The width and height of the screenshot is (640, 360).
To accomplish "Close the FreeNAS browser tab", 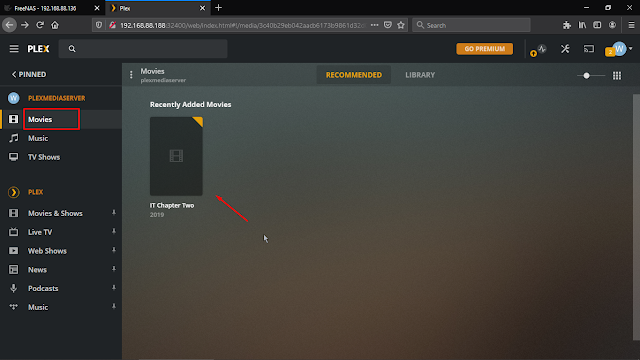I will (97, 8).
